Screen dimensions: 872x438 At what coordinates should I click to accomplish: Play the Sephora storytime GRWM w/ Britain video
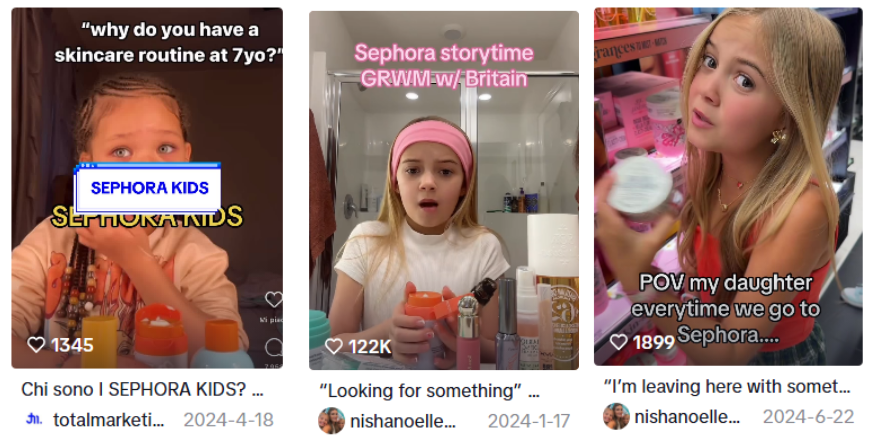point(444,190)
